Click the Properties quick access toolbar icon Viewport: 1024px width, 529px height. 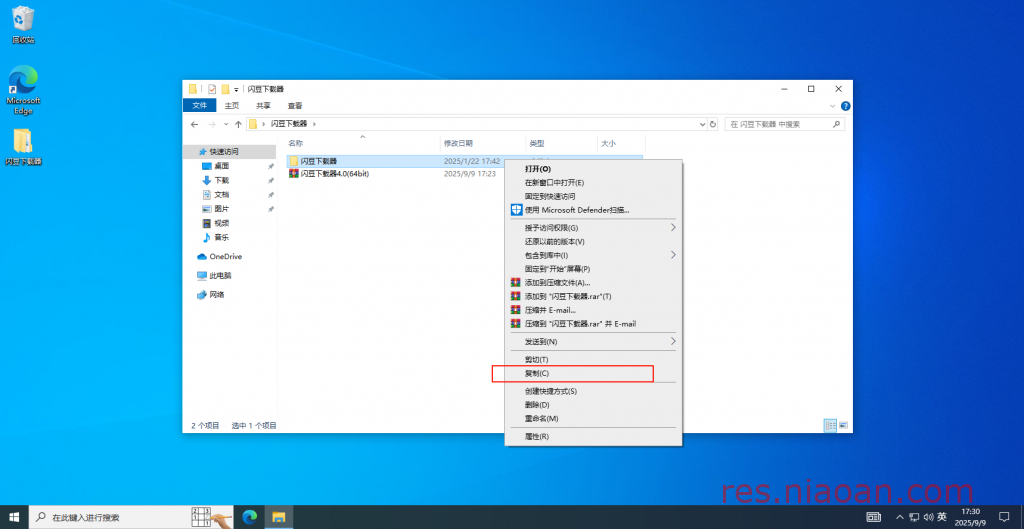[x=212, y=89]
